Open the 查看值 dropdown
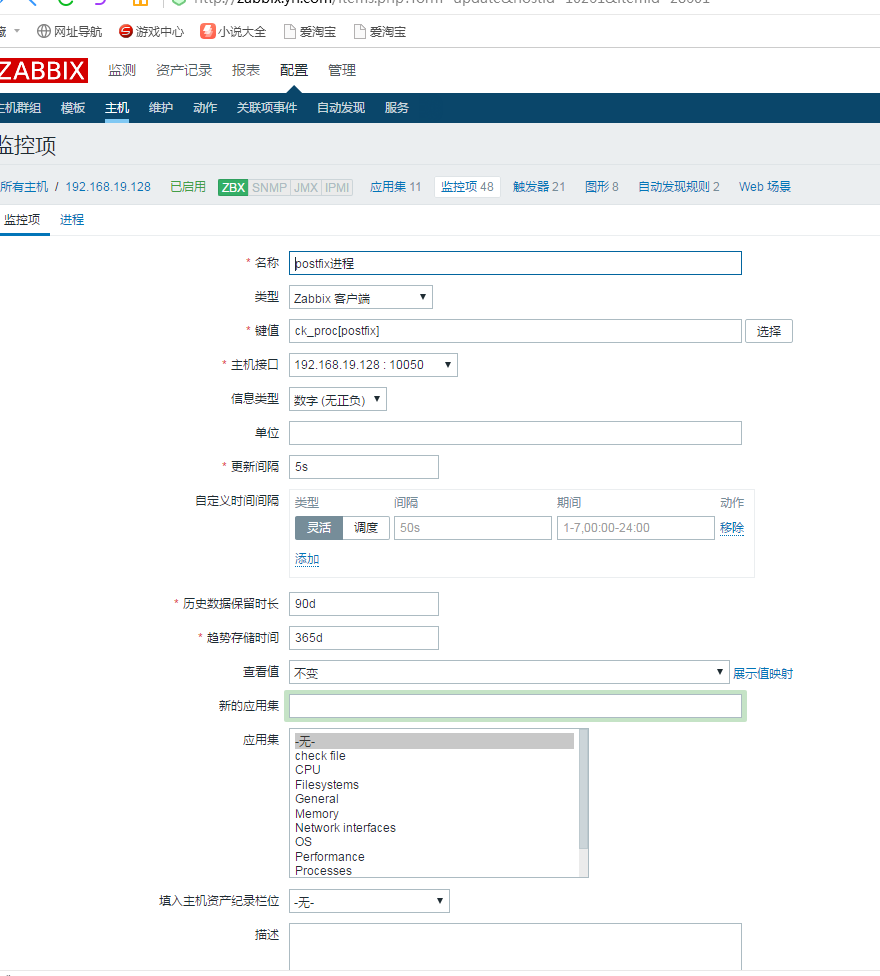Screen dimensions: 880x976 tap(509, 672)
